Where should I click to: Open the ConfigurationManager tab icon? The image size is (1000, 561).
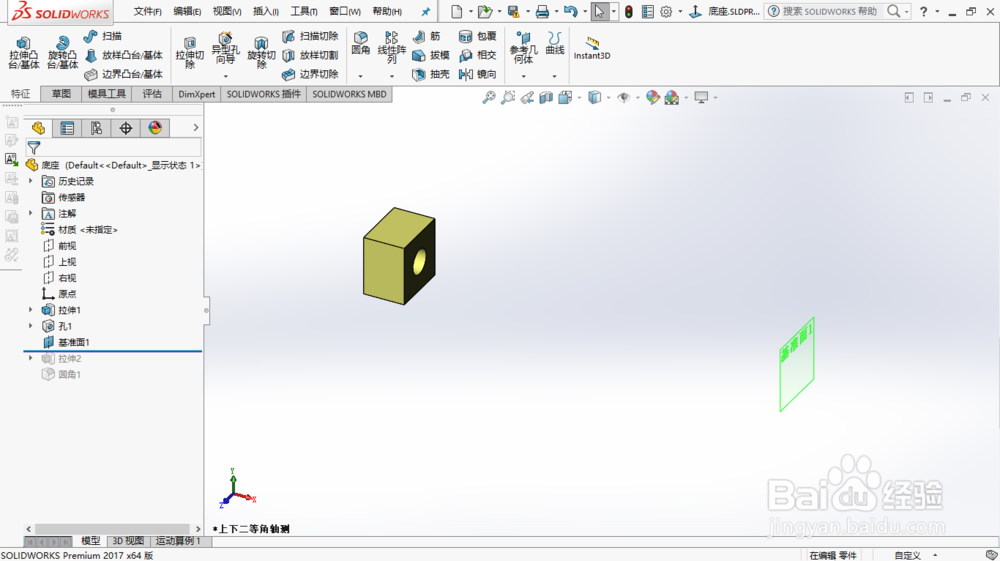tap(96, 128)
